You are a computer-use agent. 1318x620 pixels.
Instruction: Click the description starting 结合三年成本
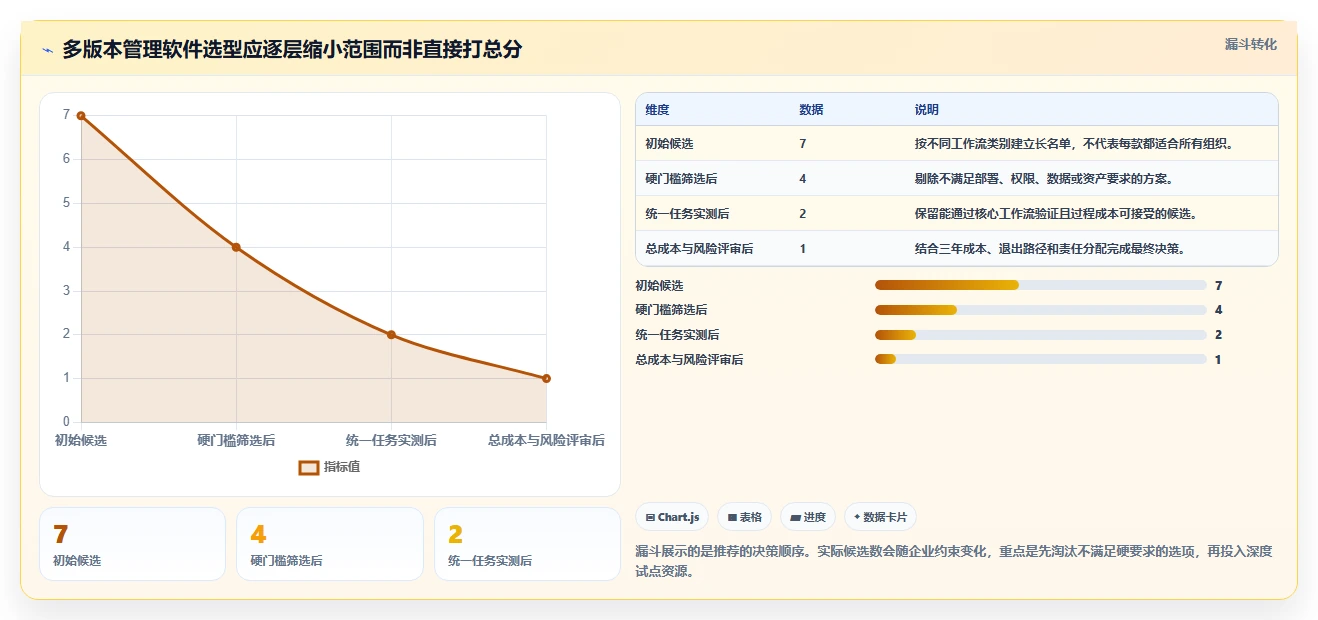(1050, 249)
